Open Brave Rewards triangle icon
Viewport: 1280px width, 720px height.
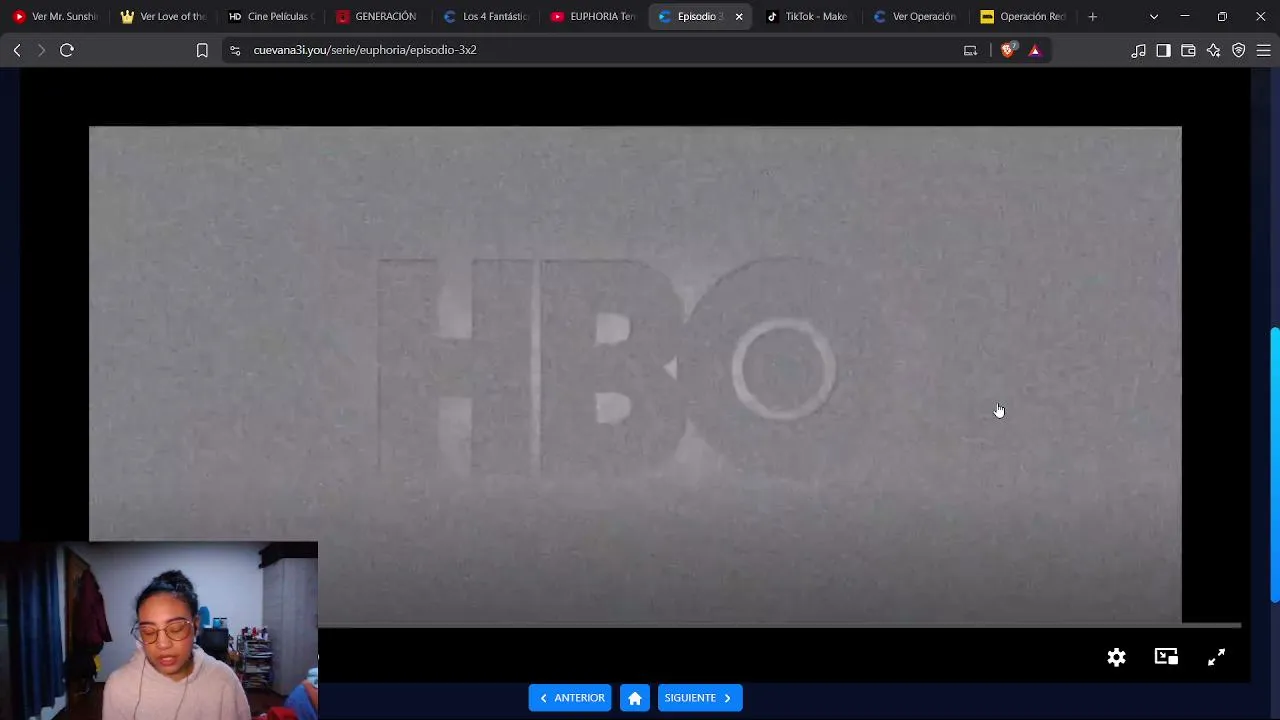[1035, 50]
